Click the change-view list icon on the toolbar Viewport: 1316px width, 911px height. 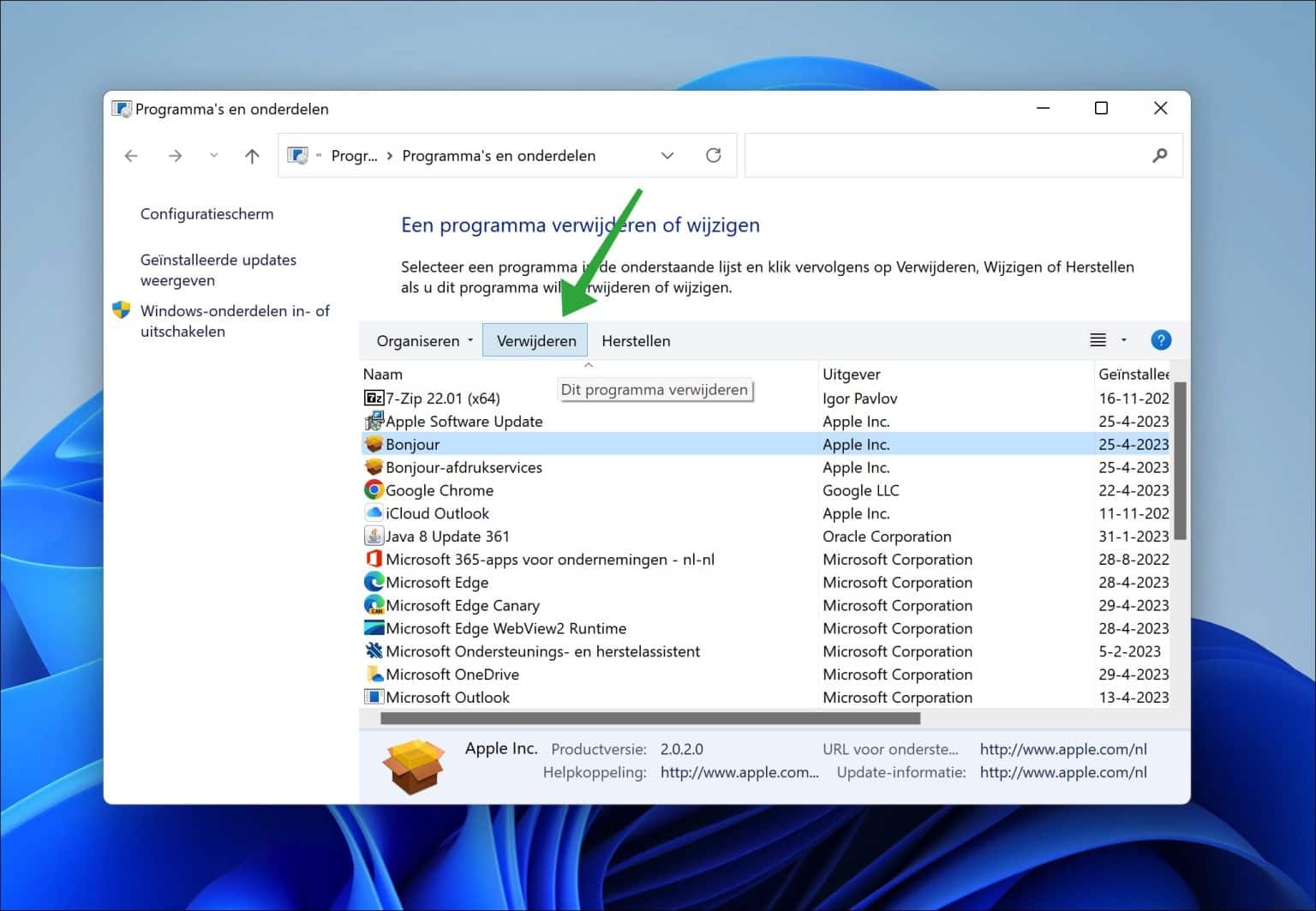click(x=1098, y=339)
